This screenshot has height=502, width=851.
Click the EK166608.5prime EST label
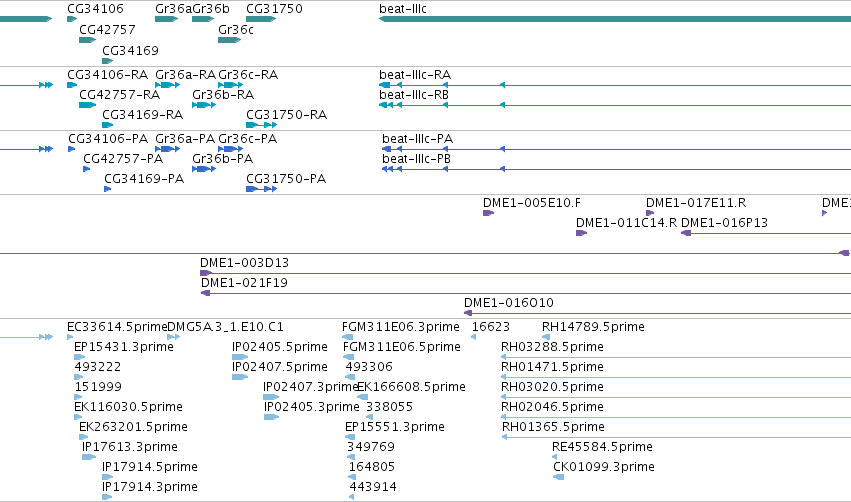tap(411, 387)
